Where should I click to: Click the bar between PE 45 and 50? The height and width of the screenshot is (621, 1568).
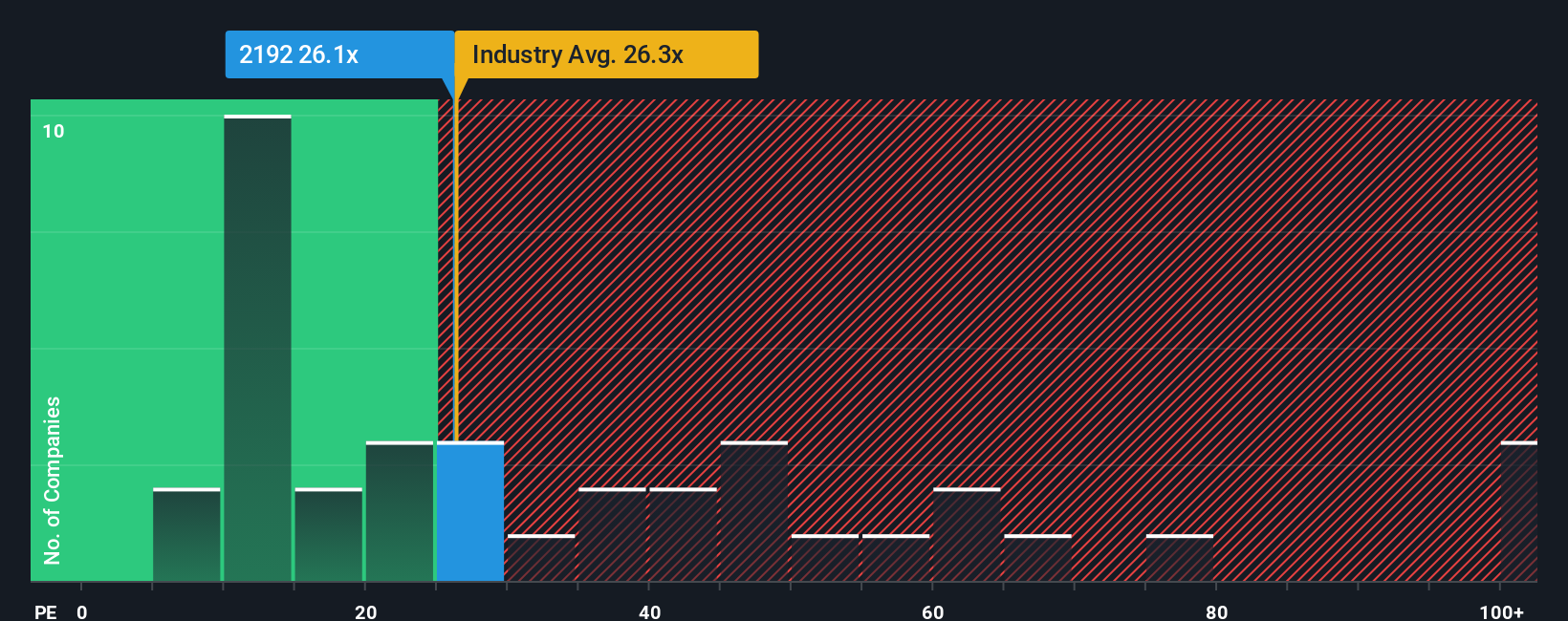pyautogui.click(x=754, y=511)
